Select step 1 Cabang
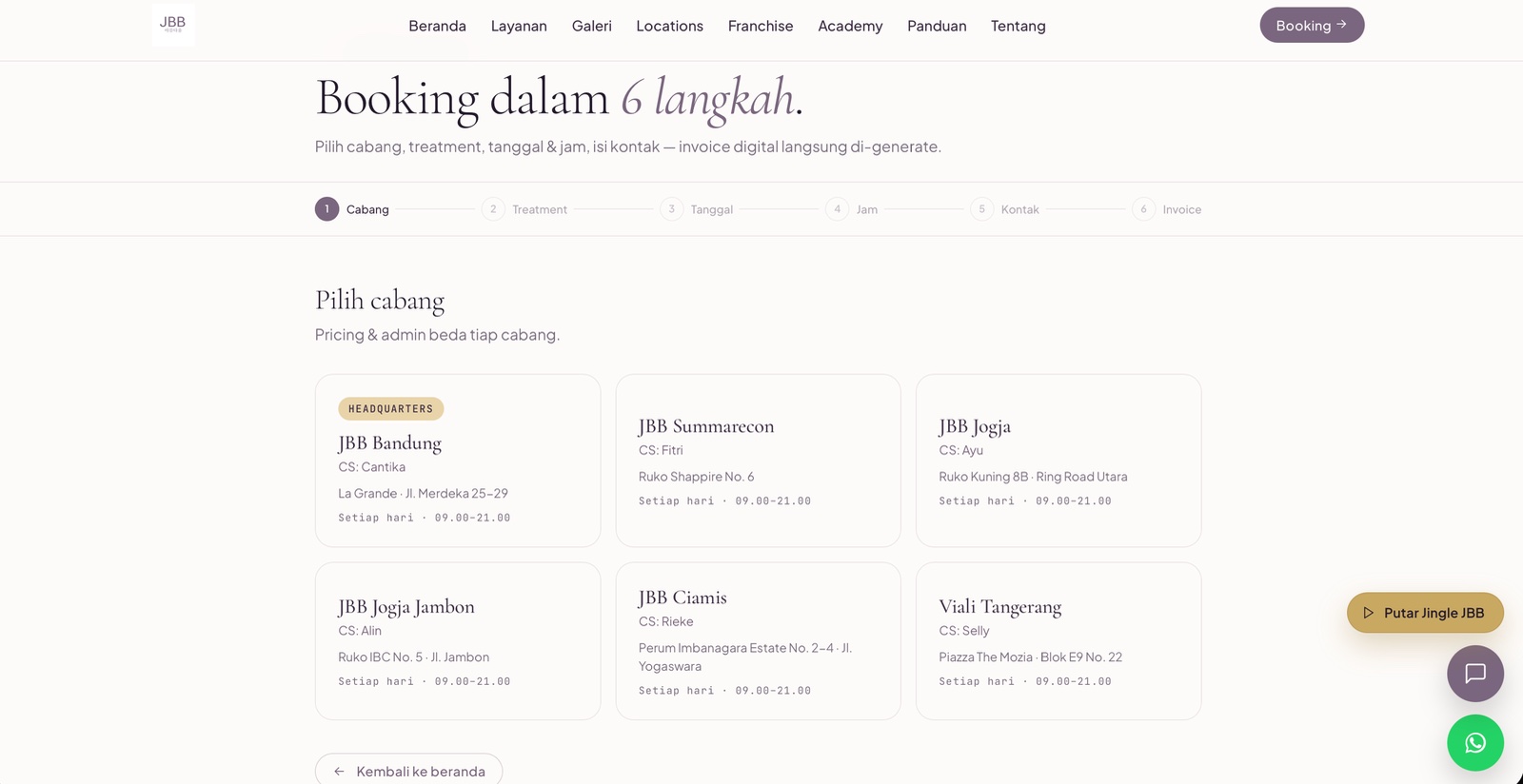Screen dimensions: 1523x784 pos(352,209)
